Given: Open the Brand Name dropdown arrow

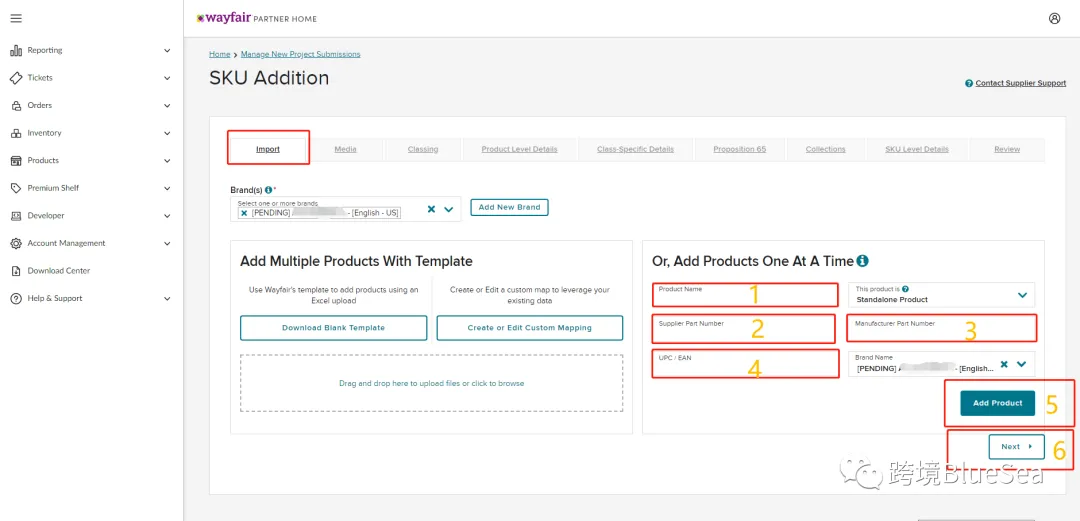Looking at the screenshot, I should click(1021, 364).
